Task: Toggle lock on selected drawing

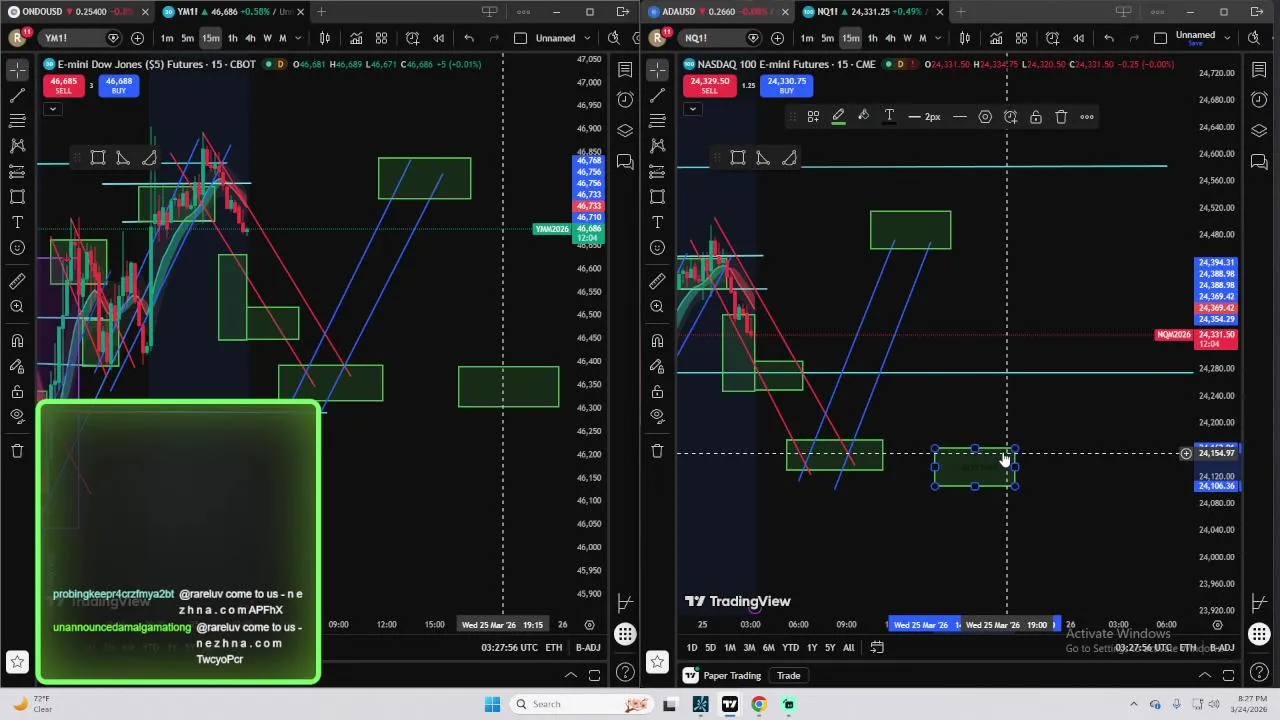Action: (1036, 117)
